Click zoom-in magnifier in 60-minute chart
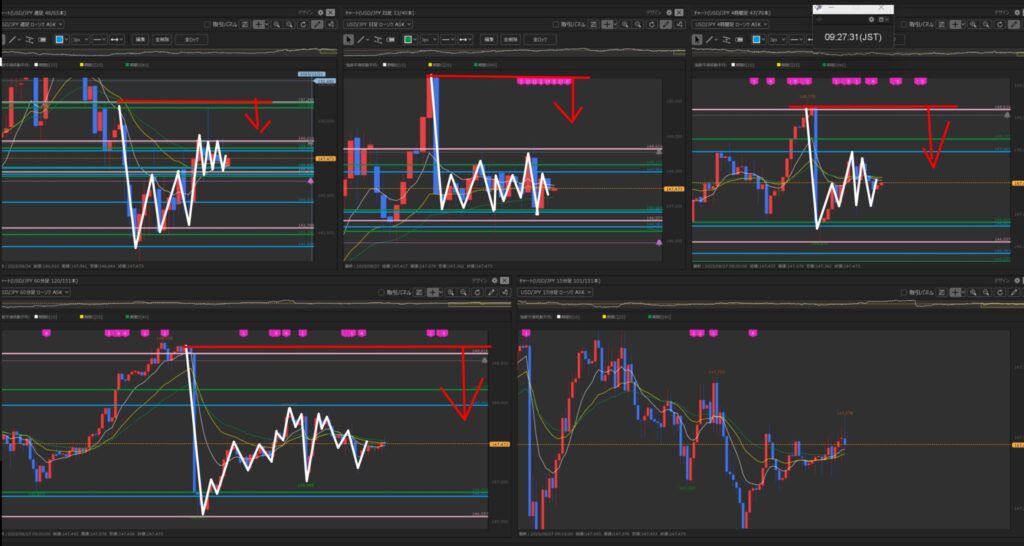This screenshot has width=1024, height=546. coord(451,292)
